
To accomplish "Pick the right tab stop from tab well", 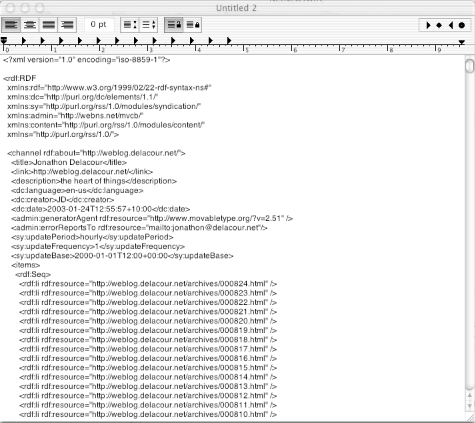I will click(x=451, y=25).
